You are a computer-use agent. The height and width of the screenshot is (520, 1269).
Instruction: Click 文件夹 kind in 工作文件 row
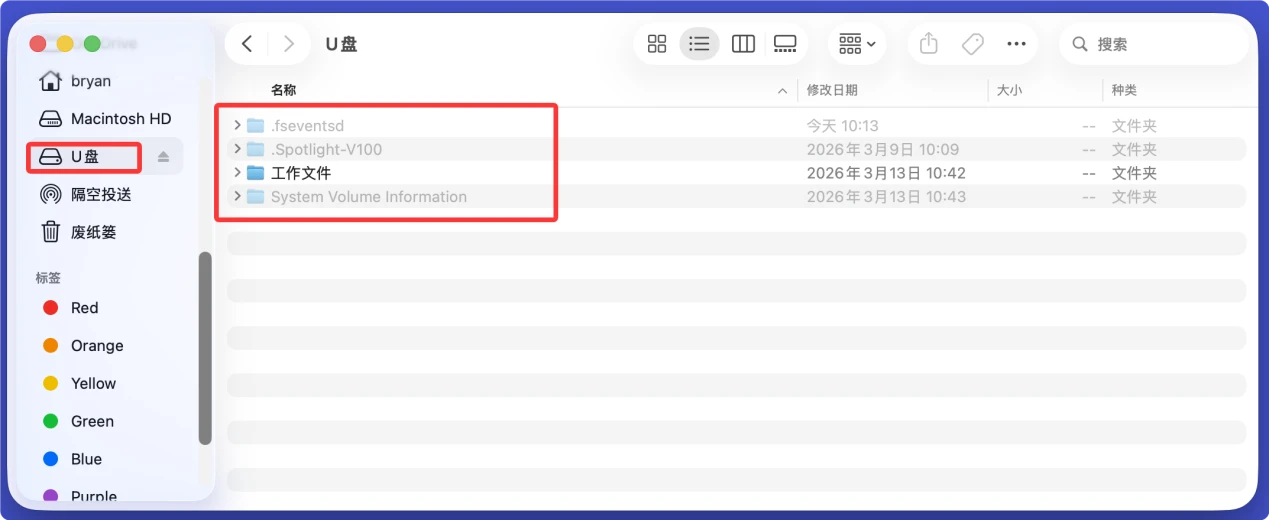point(1134,173)
